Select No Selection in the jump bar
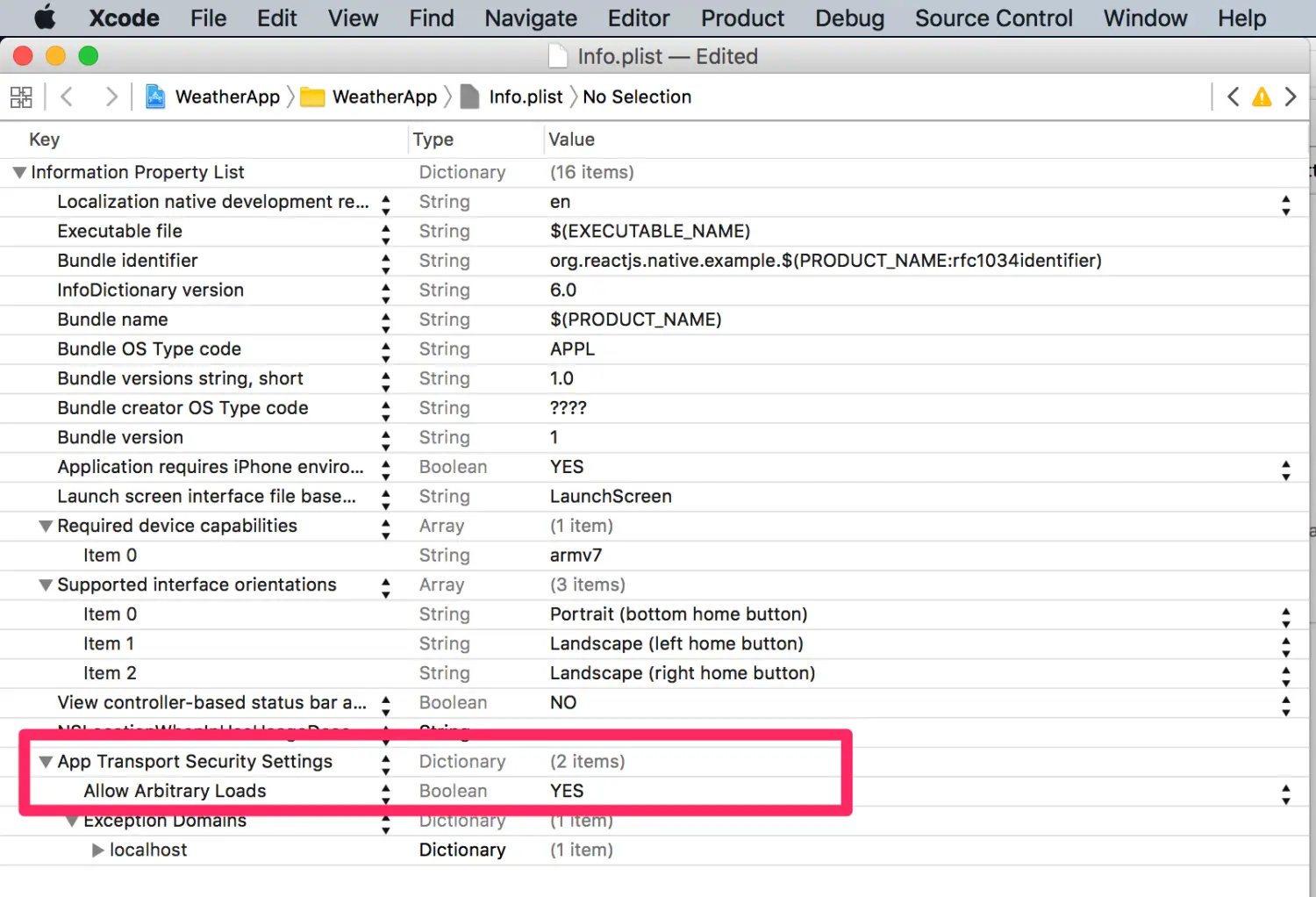The height and width of the screenshot is (897, 1316). coord(637,97)
